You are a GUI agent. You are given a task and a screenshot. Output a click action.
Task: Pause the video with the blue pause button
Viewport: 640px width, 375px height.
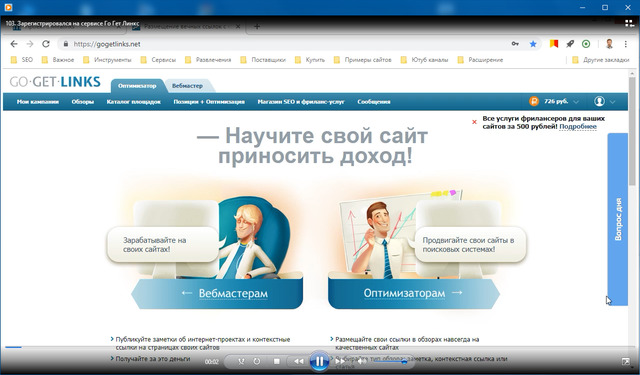coord(319,361)
